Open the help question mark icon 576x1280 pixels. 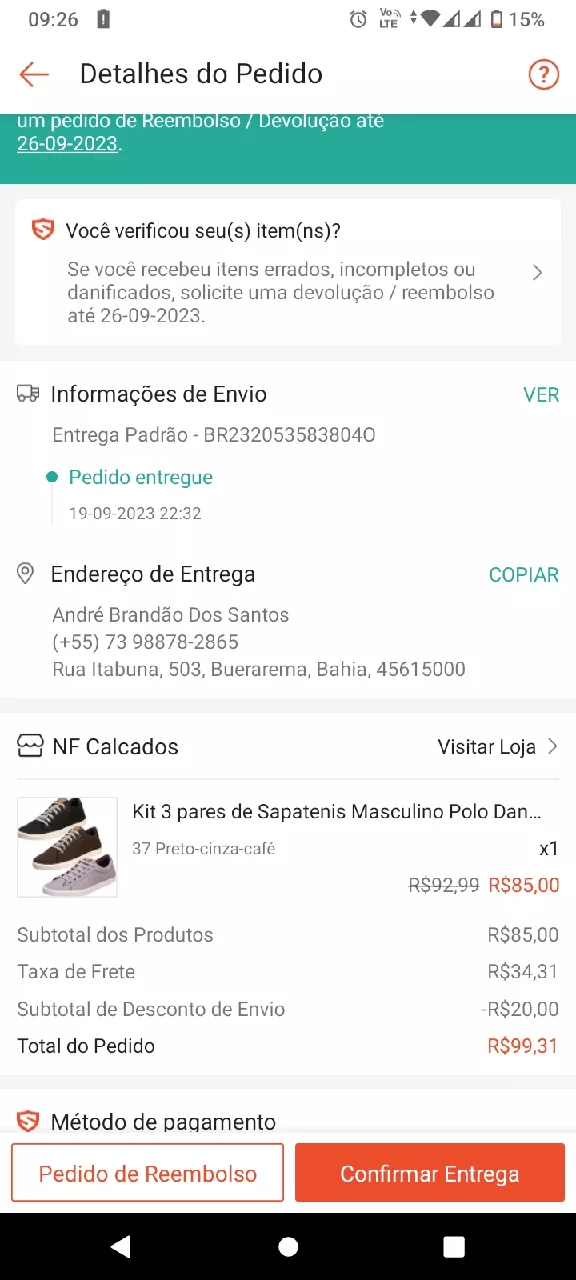(543, 74)
